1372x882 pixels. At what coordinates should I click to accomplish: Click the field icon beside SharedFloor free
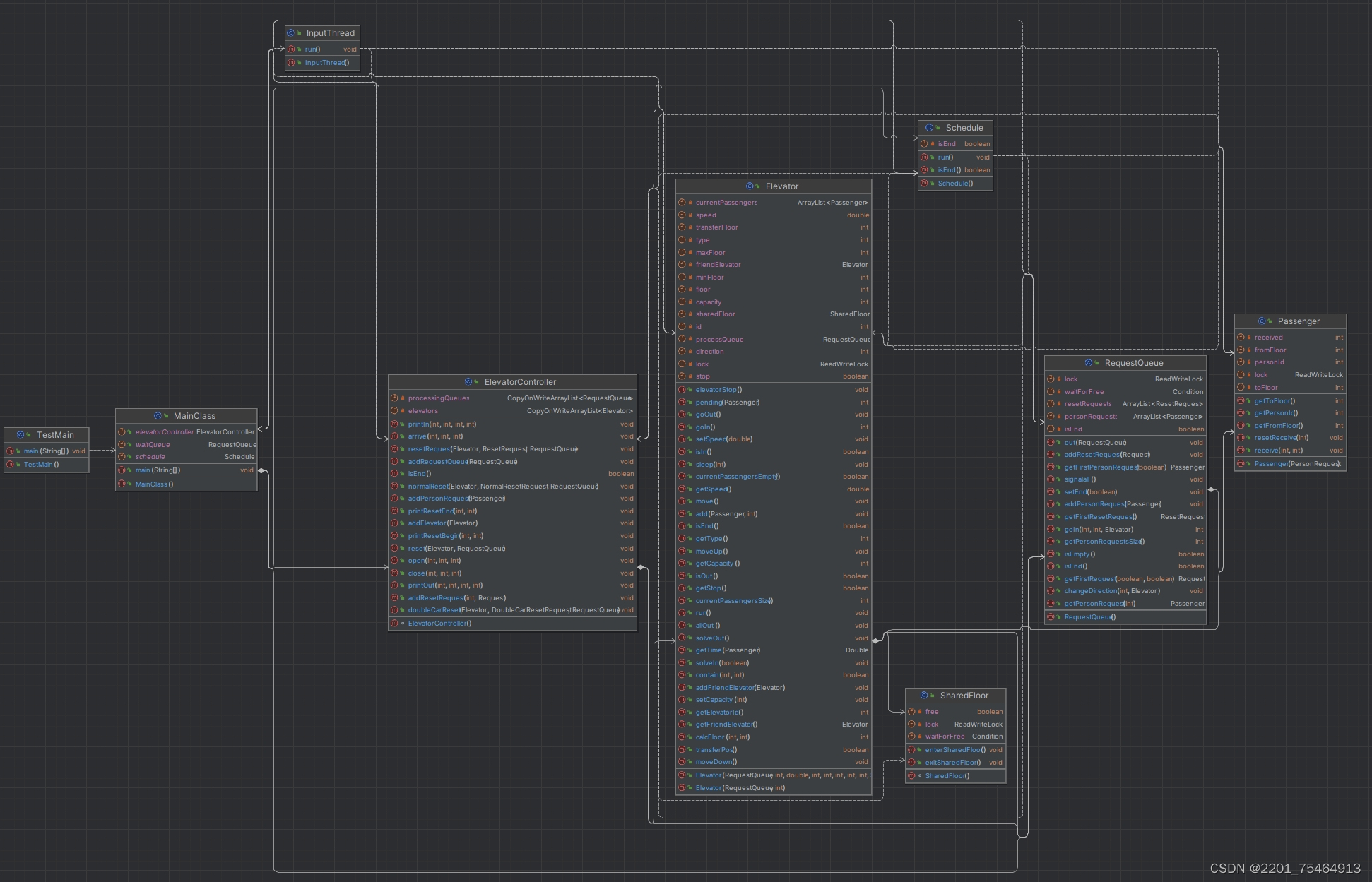[x=911, y=712]
